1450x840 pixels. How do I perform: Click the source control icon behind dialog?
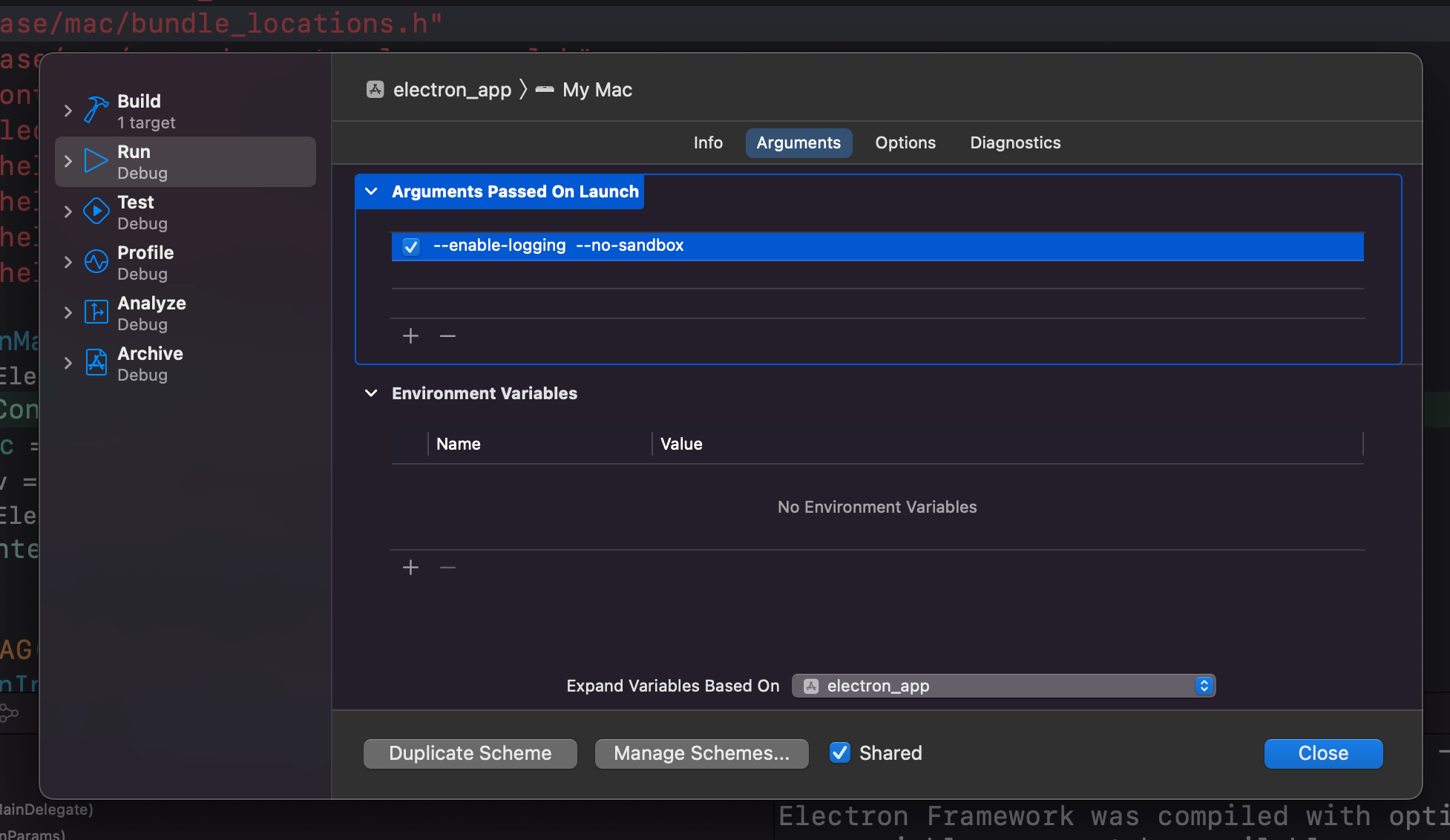[x=10, y=714]
